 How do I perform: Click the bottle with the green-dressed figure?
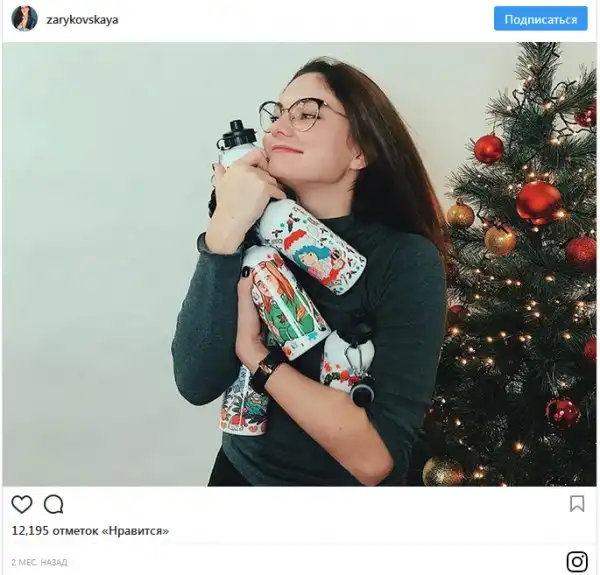click(285, 302)
